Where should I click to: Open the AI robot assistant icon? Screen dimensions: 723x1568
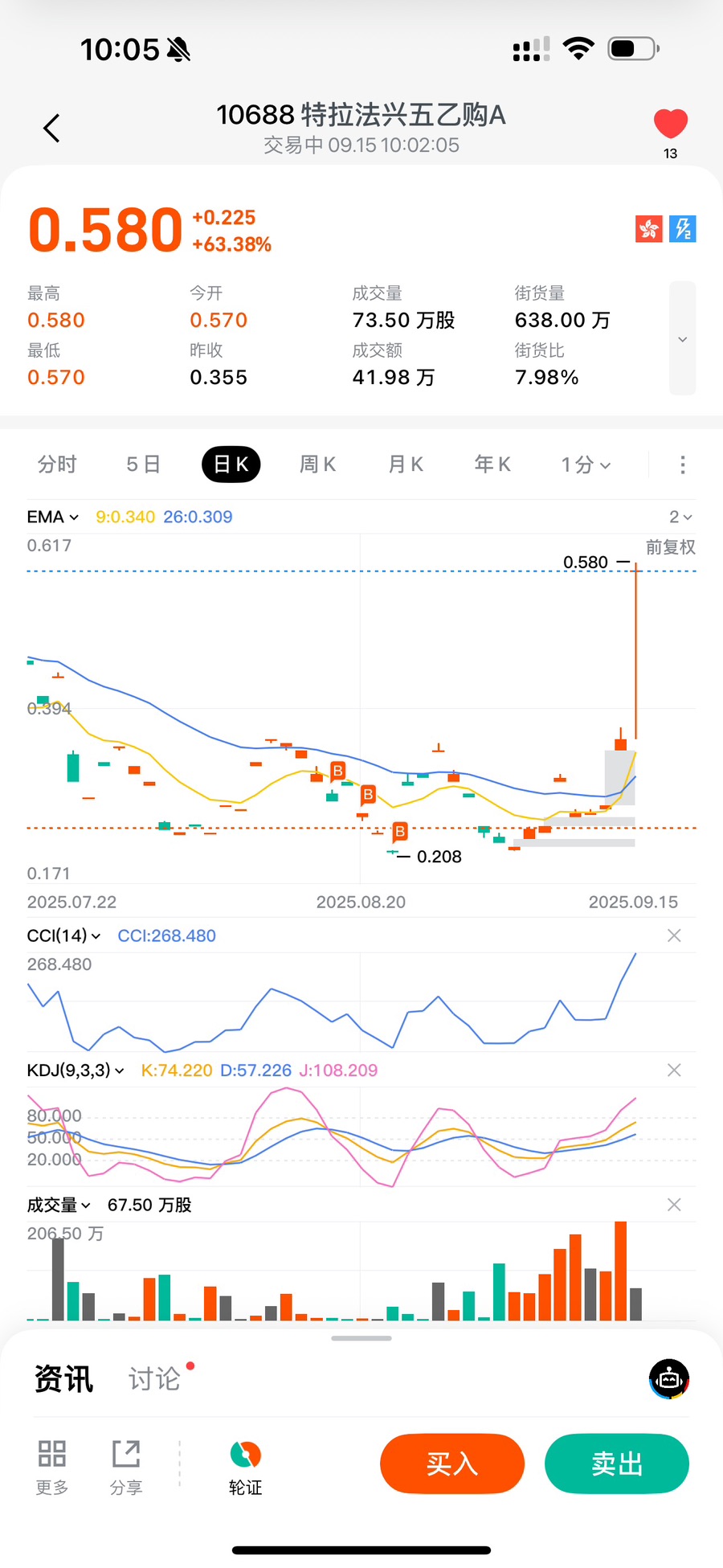click(x=669, y=1379)
